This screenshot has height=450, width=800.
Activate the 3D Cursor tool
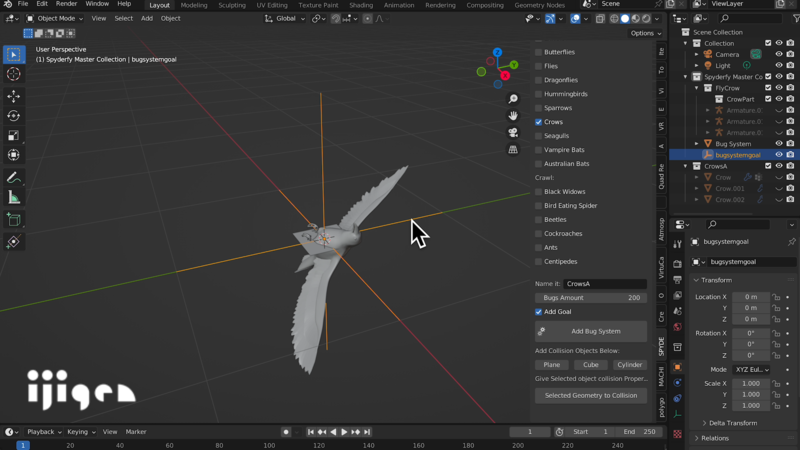14,74
